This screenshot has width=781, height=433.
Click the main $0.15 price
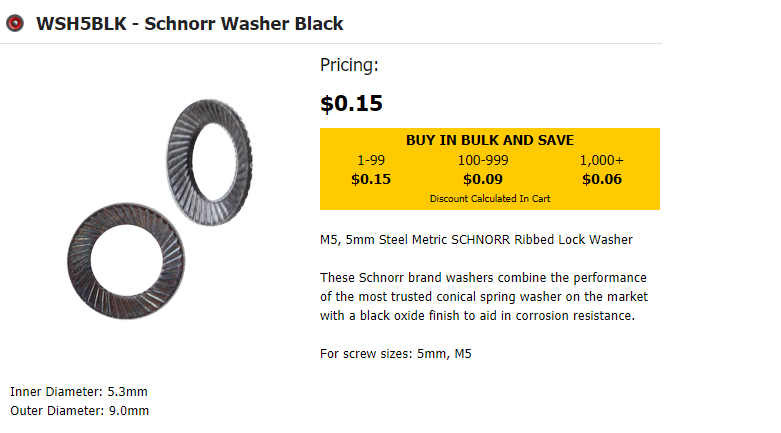pyautogui.click(x=351, y=103)
